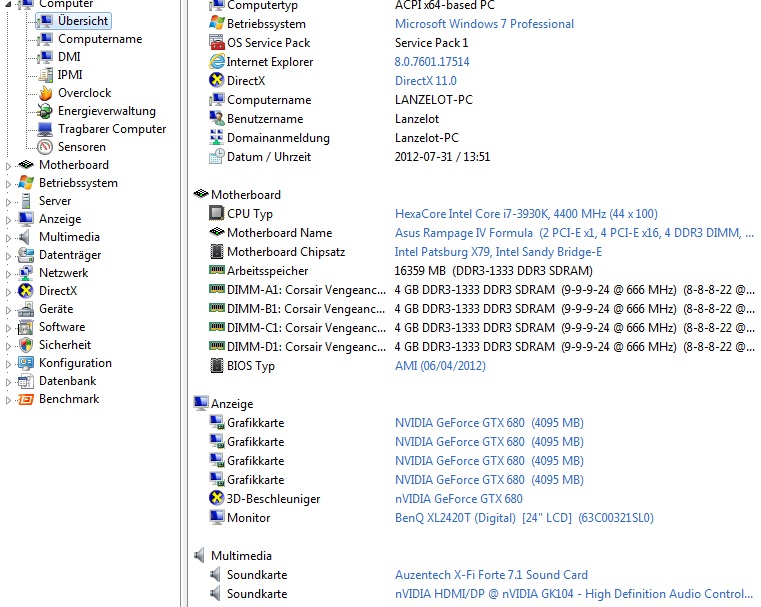The height and width of the screenshot is (607, 761).
Task: Expand the Netzwerk tree node
Action: (x=8, y=274)
